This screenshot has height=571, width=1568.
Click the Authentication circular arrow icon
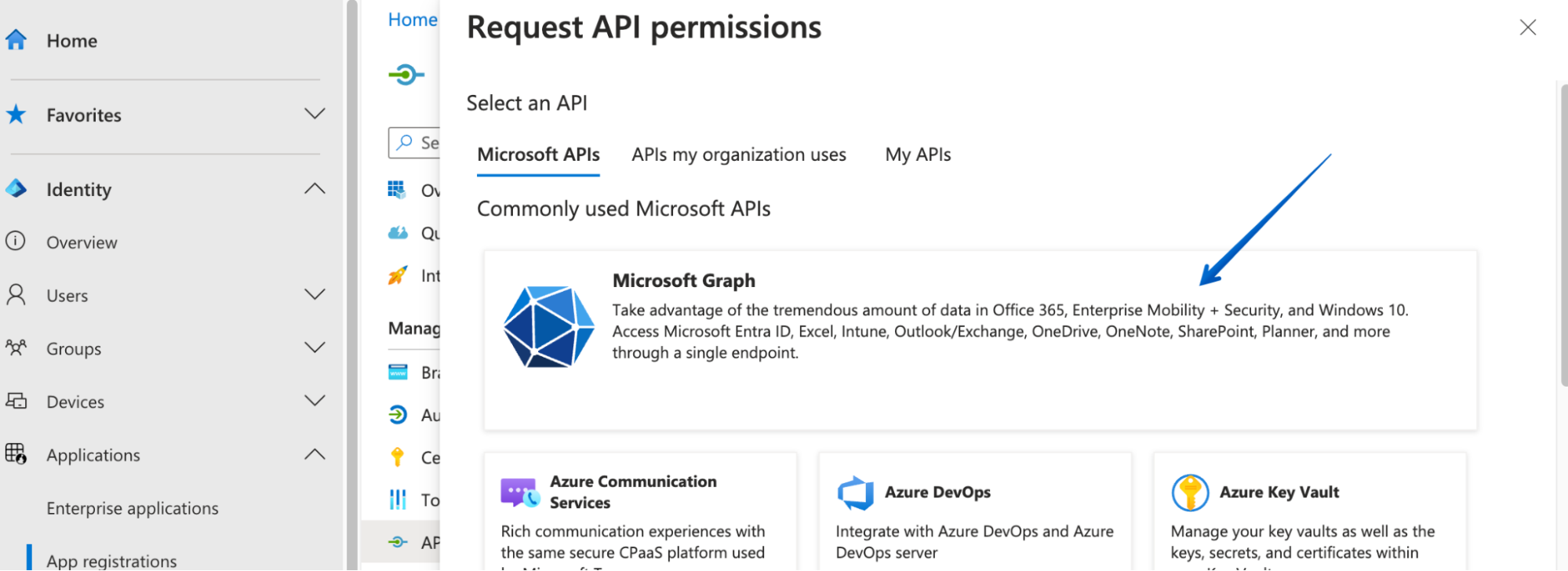click(398, 414)
